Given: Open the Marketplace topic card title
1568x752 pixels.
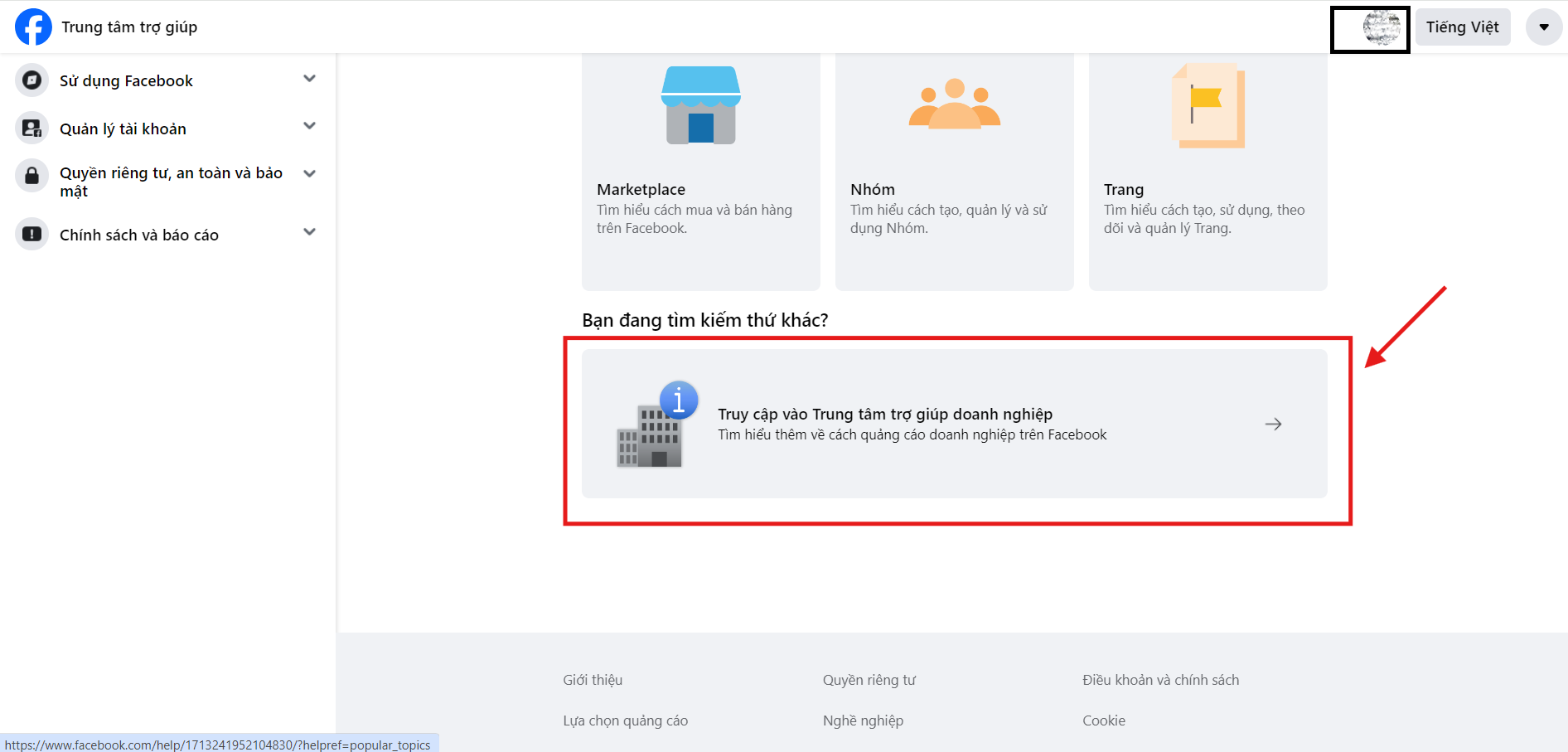Looking at the screenshot, I should click(x=641, y=189).
